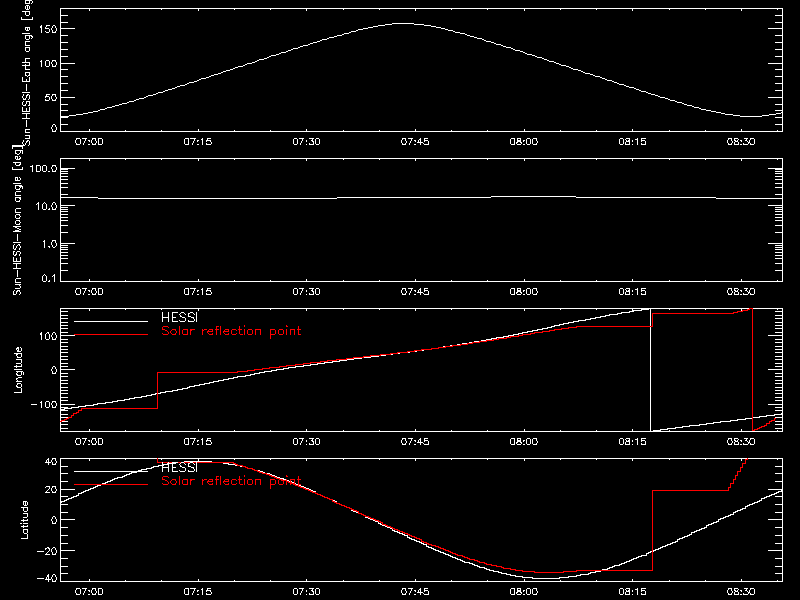Click the 40 tick on Latitude axis
The height and width of the screenshot is (600, 800).
(x=51, y=462)
